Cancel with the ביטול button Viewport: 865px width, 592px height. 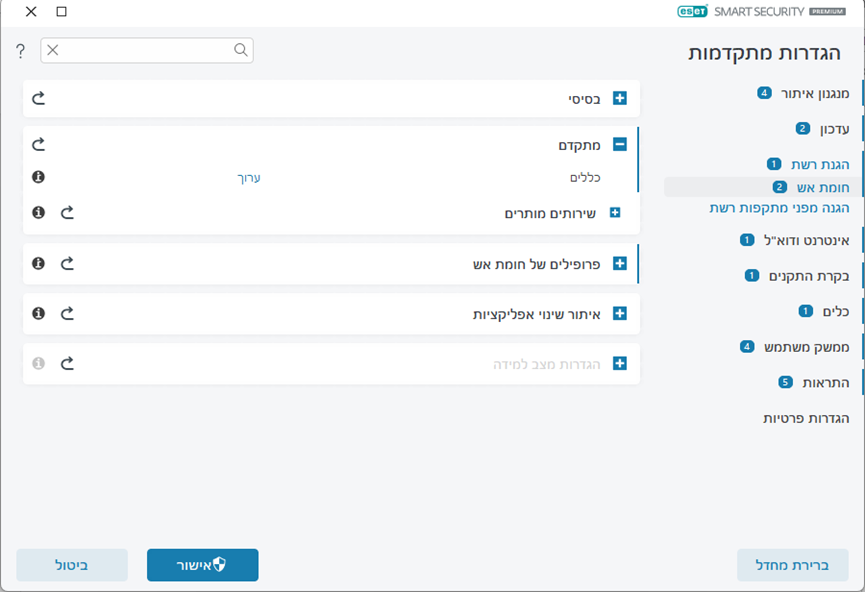tap(72, 564)
